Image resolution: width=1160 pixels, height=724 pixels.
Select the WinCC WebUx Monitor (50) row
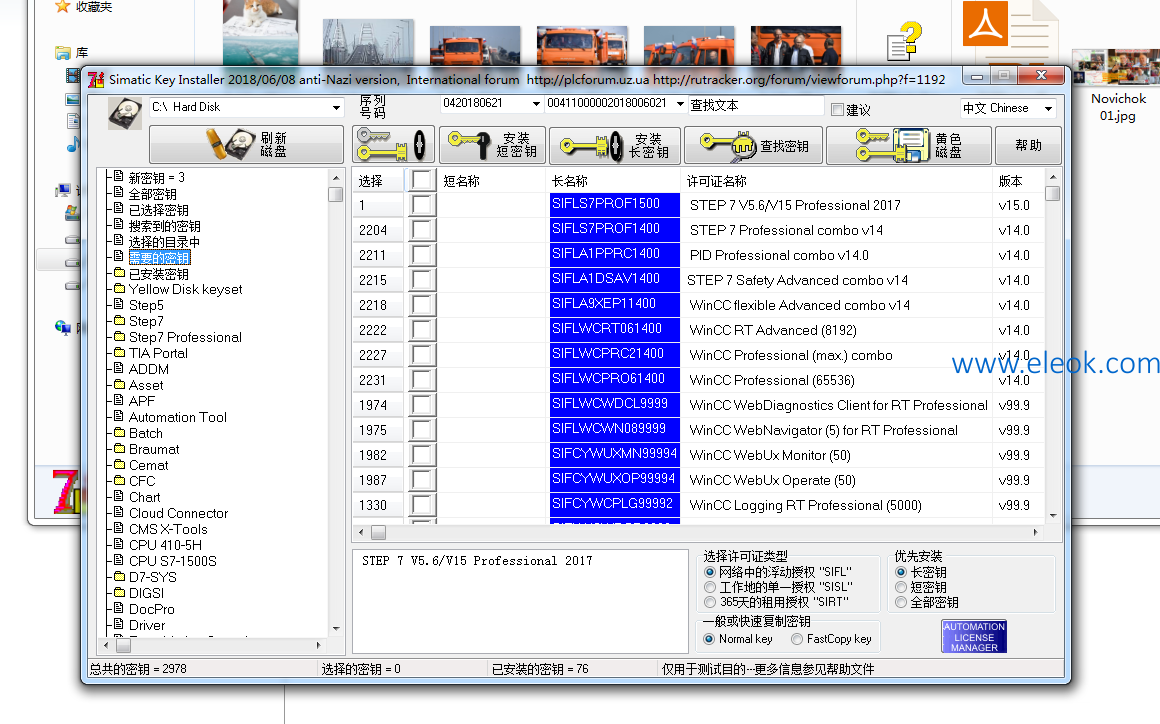tap(698, 455)
